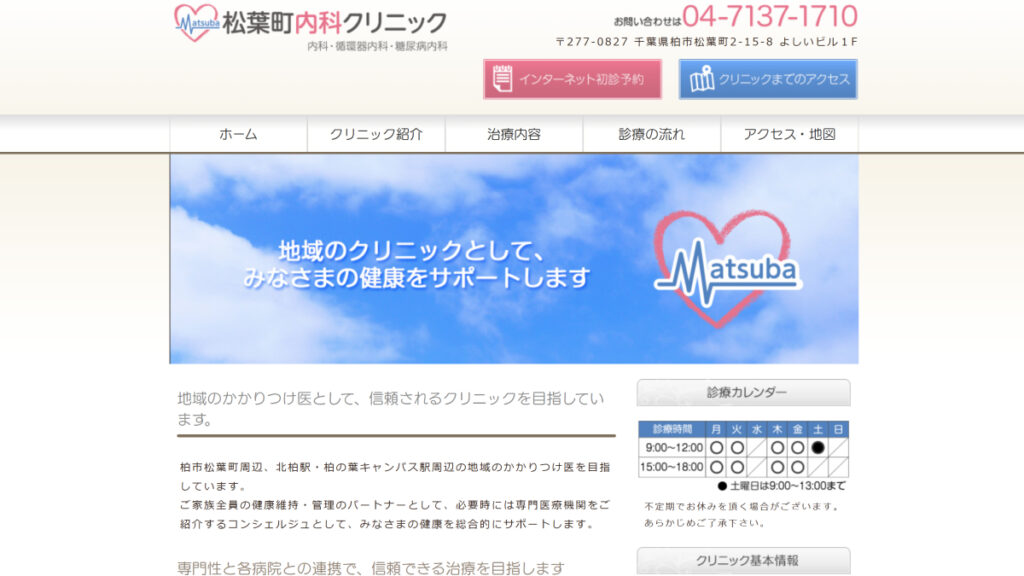
Task: Click the phone number 04-7137-1710
Action: coord(770,17)
